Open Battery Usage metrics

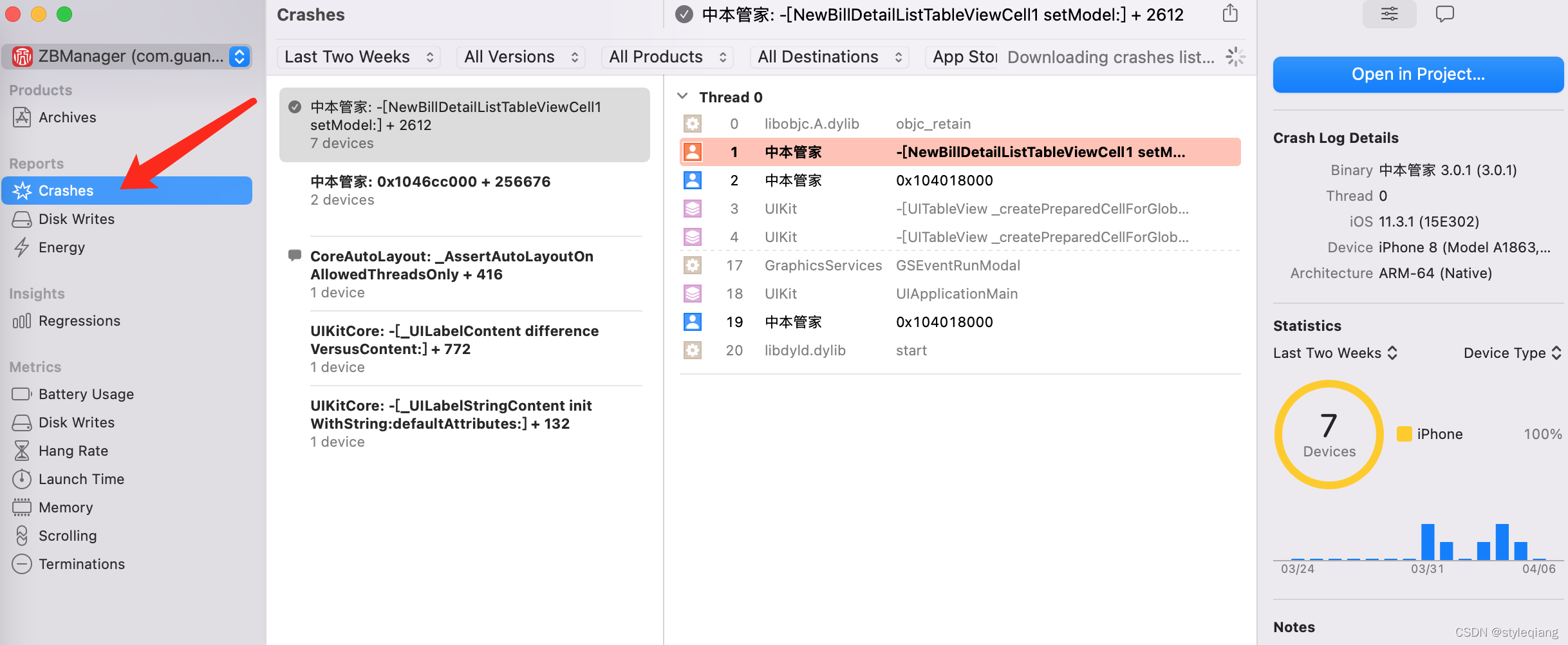[x=86, y=394]
